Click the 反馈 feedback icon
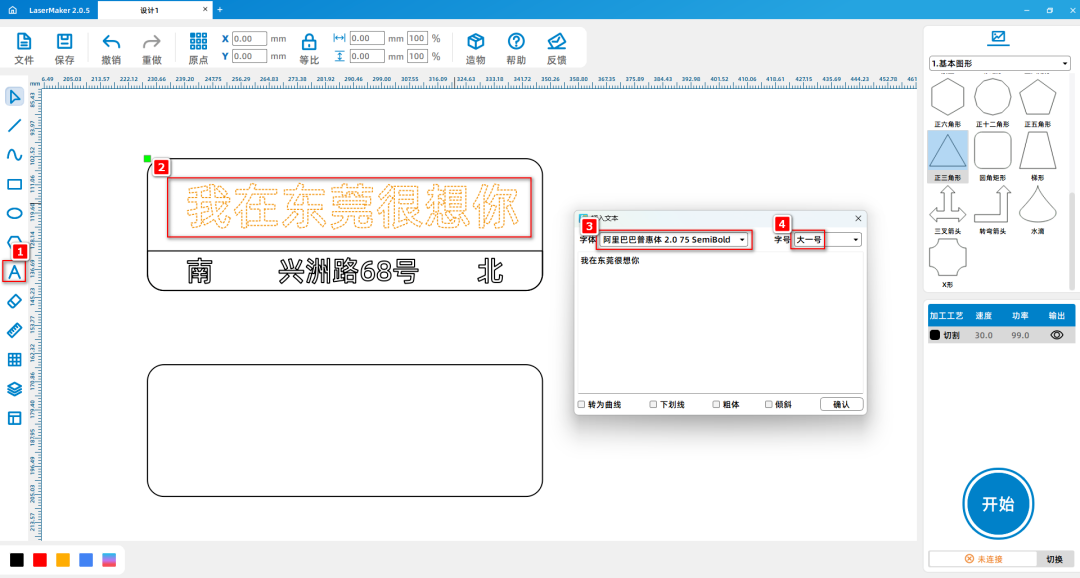This screenshot has height=578, width=1080. [557, 44]
